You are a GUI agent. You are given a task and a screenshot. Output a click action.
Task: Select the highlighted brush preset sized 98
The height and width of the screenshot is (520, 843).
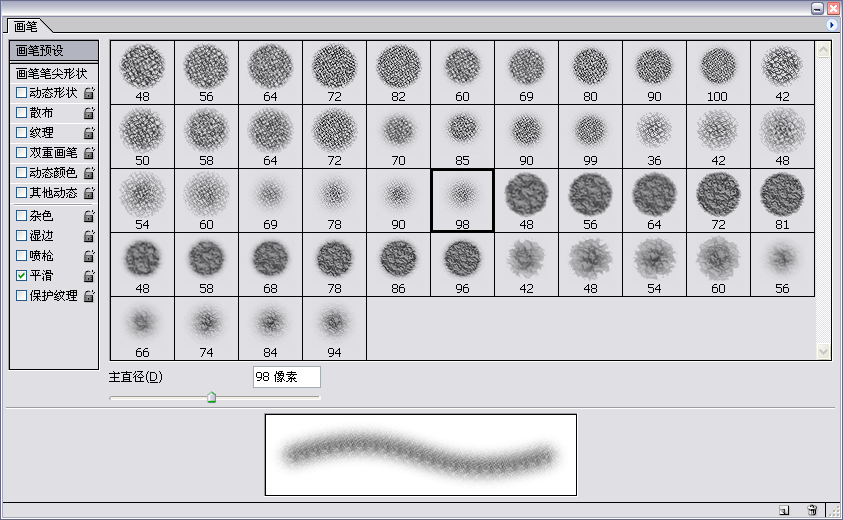click(462, 201)
